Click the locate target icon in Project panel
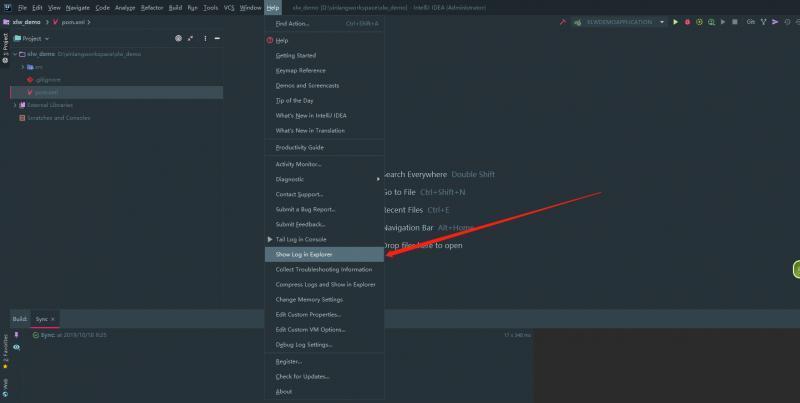Image resolution: width=800 pixels, height=403 pixels. pyautogui.click(x=179, y=38)
